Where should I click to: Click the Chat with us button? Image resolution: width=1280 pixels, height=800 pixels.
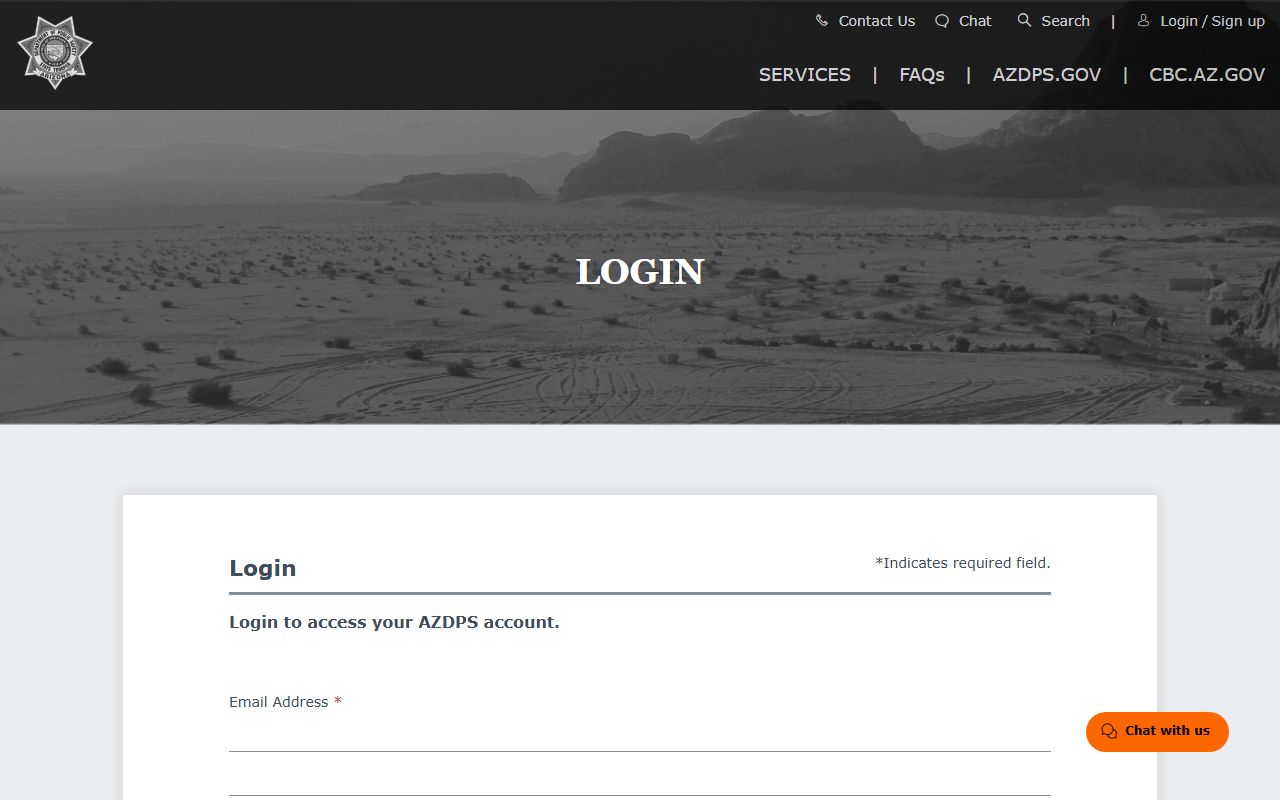(x=1157, y=731)
